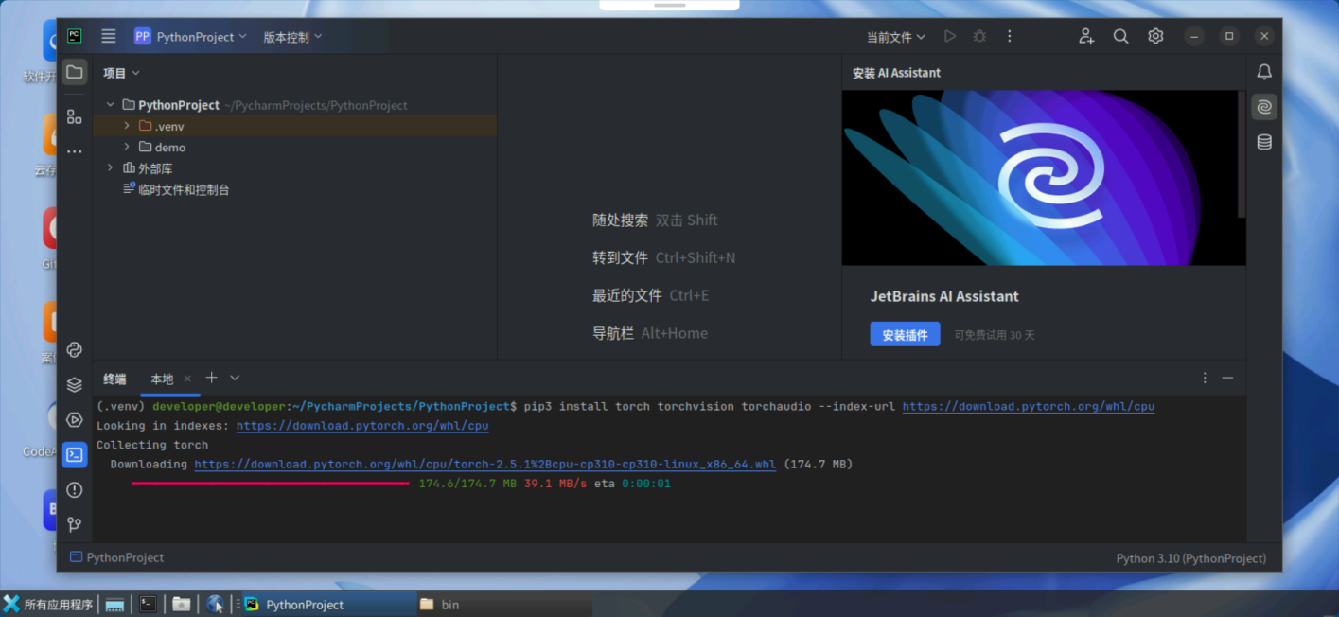
Task: Click the Debug bug icon
Action: [x=980, y=36]
